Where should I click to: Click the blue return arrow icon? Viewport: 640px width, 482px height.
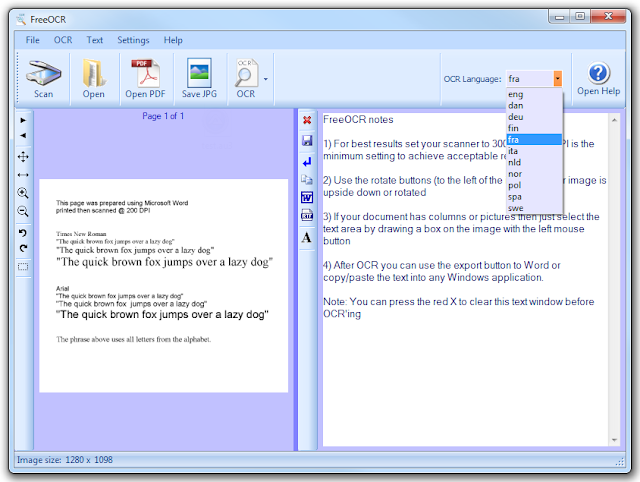point(307,162)
